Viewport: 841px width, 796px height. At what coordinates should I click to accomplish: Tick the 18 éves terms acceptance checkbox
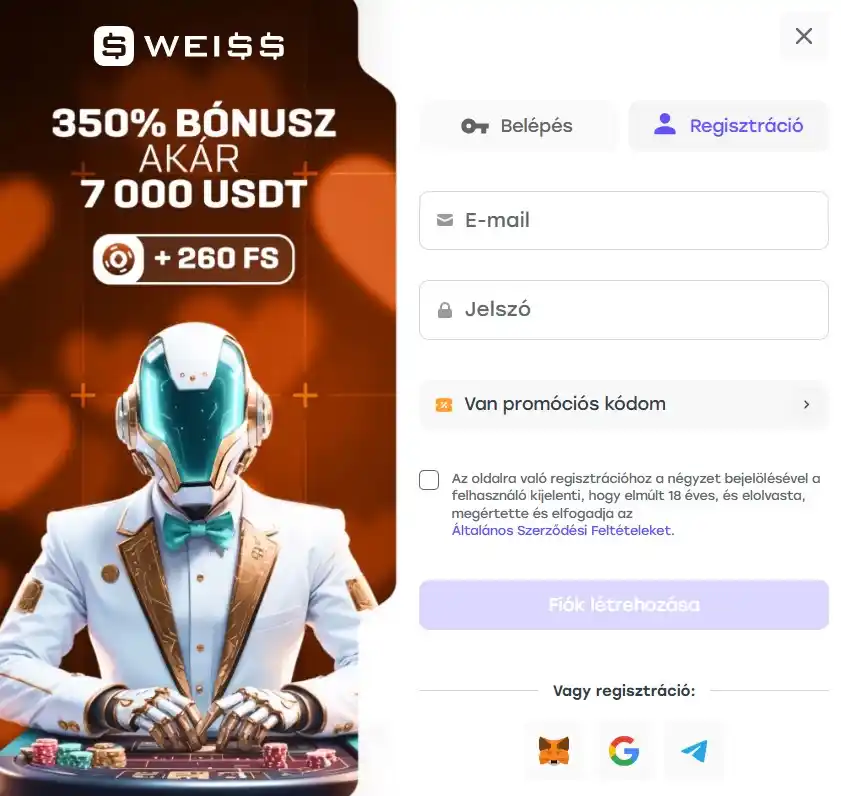pyautogui.click(x=429, y=480)
